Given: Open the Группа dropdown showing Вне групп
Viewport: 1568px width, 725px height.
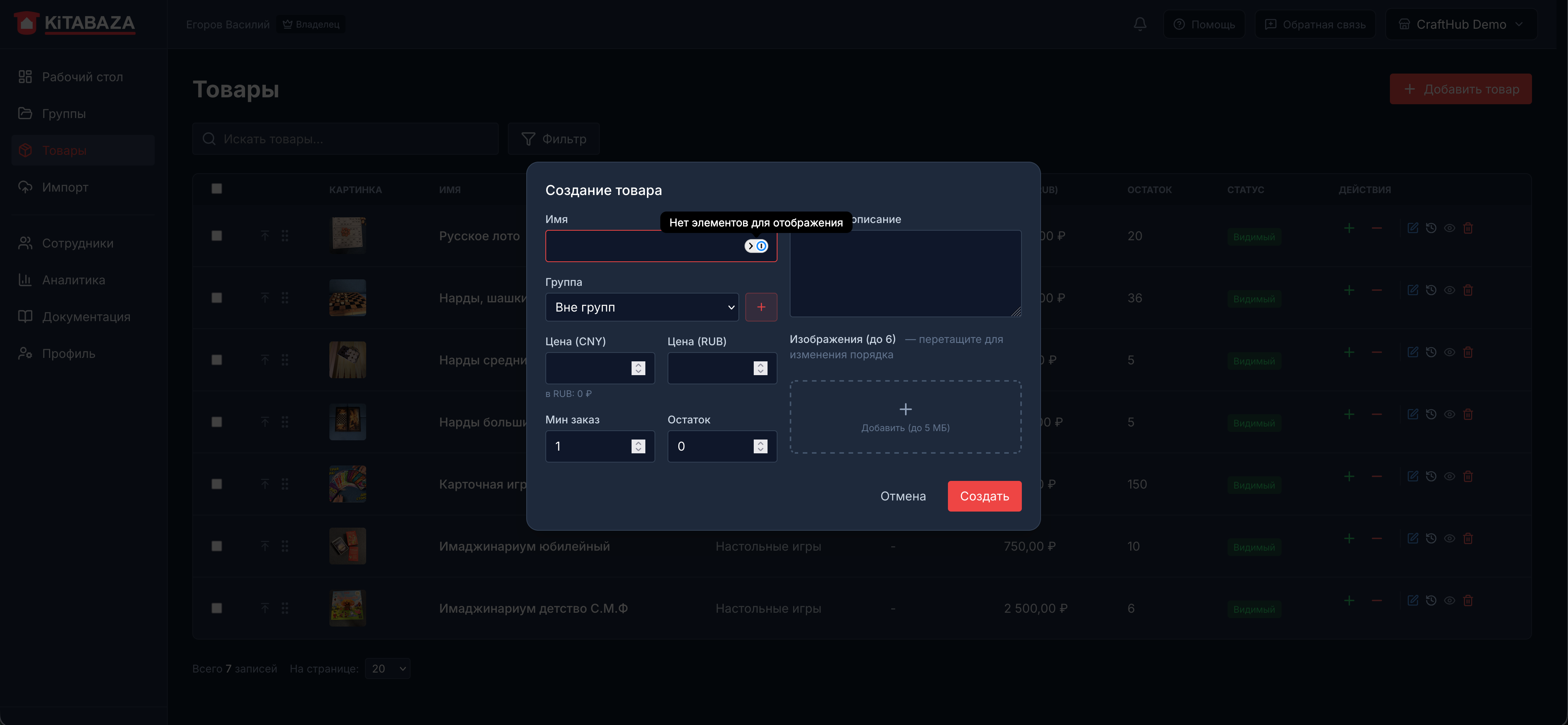Looking at the screenshot, I should pyautogui.click(x=642, y=307).
